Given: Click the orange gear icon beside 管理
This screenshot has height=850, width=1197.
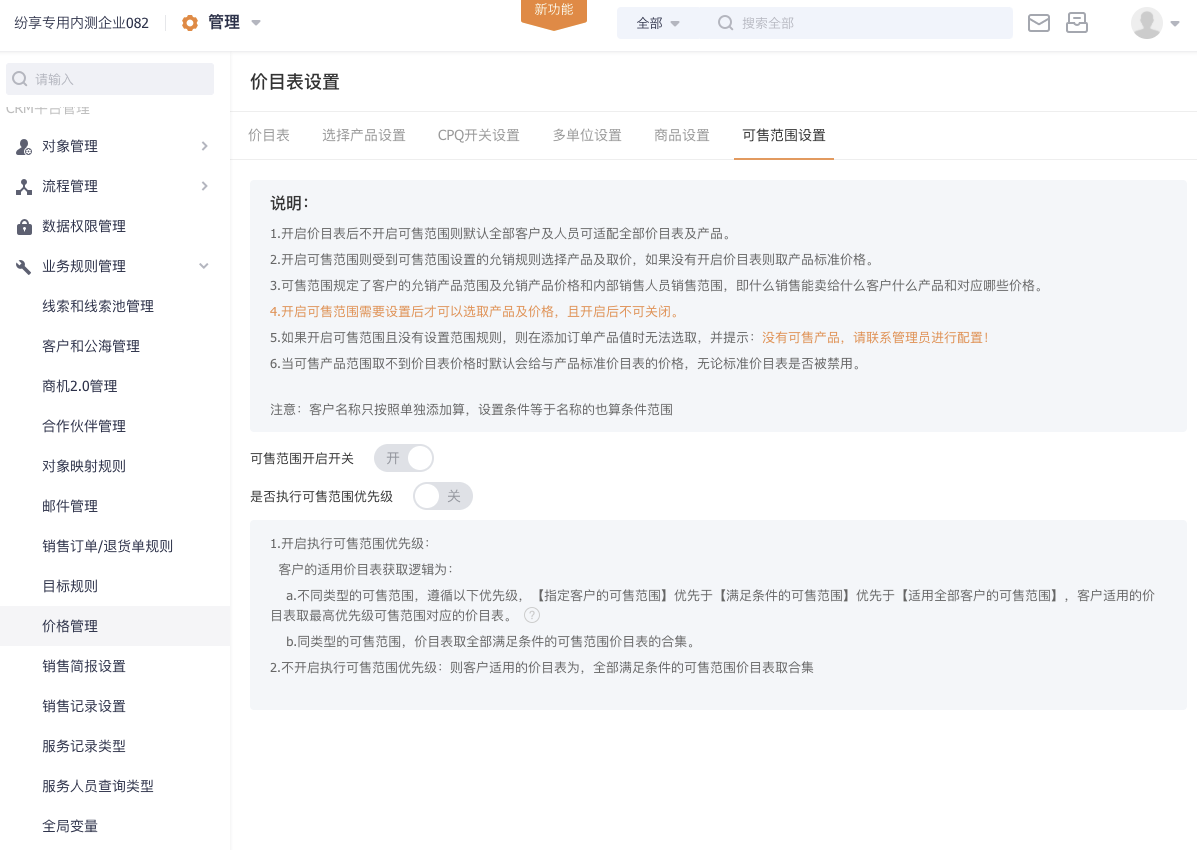Looking at the screenshot, I should [190, 23].
